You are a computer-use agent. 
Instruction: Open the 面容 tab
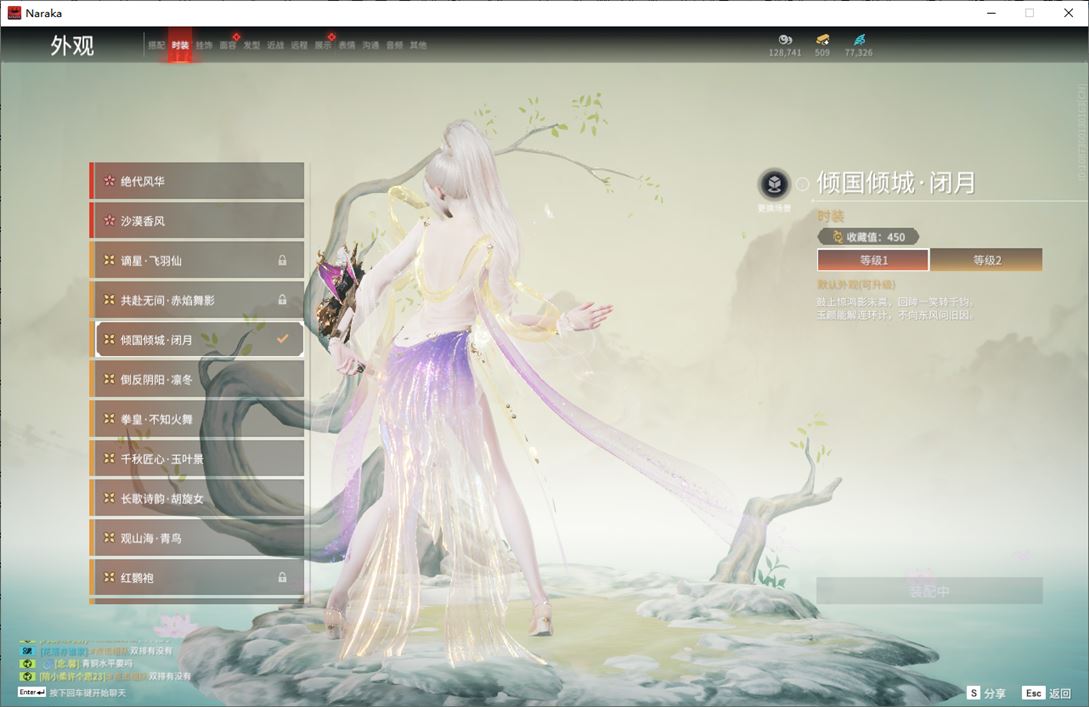point(228,45)
